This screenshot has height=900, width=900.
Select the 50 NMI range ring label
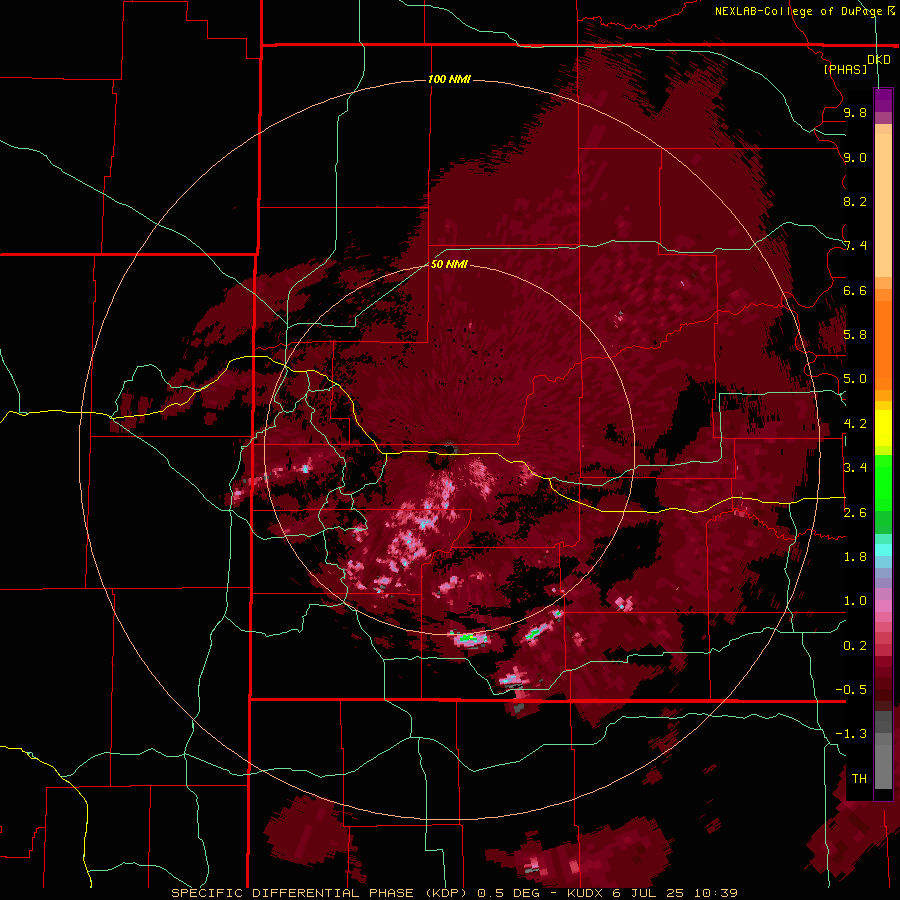(x=449, y=264)
